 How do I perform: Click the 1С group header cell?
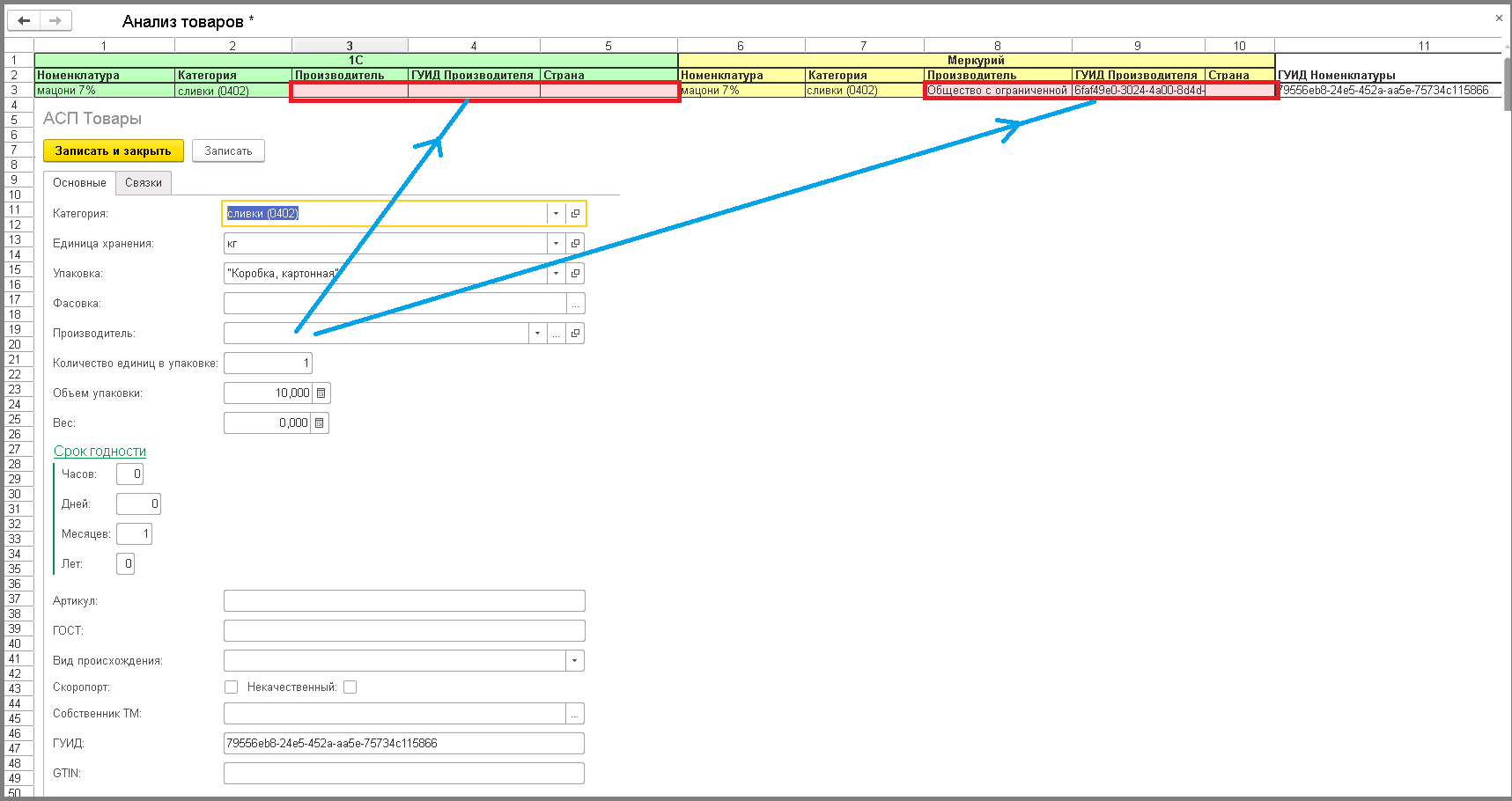tap(356, 60)
